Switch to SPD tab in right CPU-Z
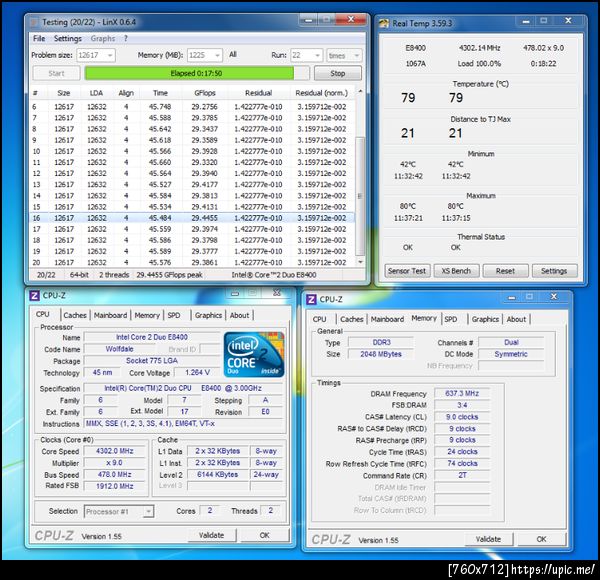 (x=451, y=319)
